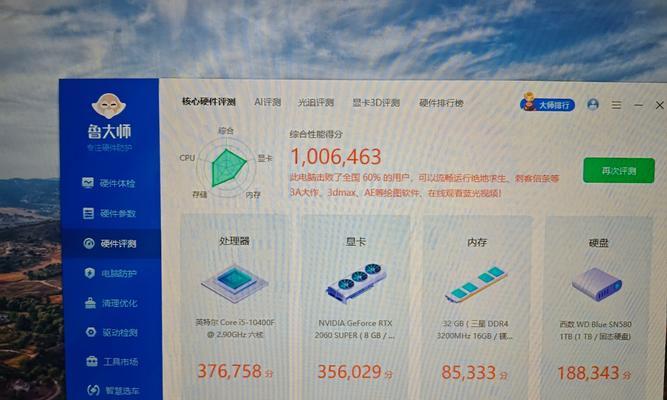This screenshot has width=667, height=400.
Task: Select 硬件评测 sidebar item
Action: pyautogui.click(x=110, y=243)
